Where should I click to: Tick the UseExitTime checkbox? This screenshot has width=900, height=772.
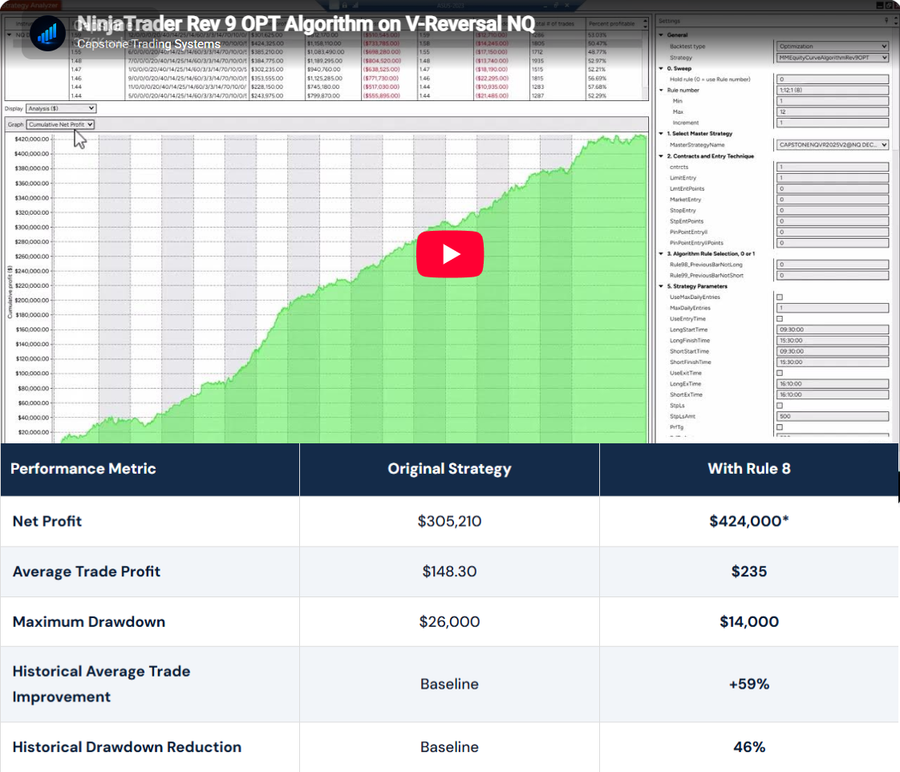(x=779, y=373)
